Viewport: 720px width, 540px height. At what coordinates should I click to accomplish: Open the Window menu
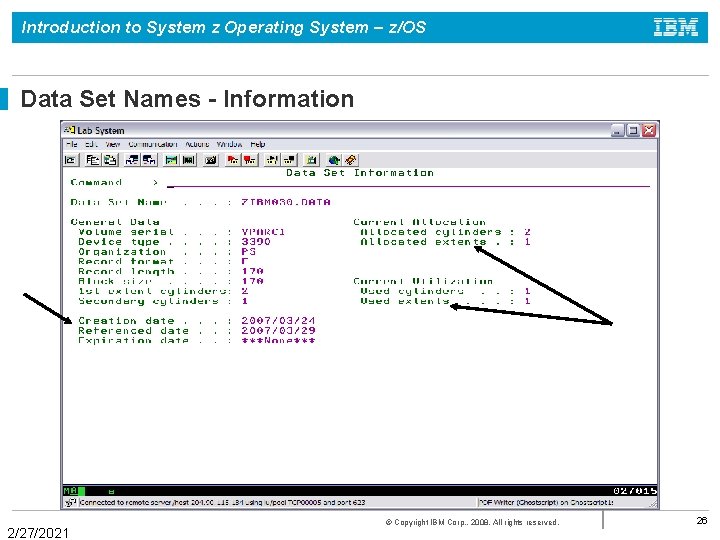coord(229,144)
